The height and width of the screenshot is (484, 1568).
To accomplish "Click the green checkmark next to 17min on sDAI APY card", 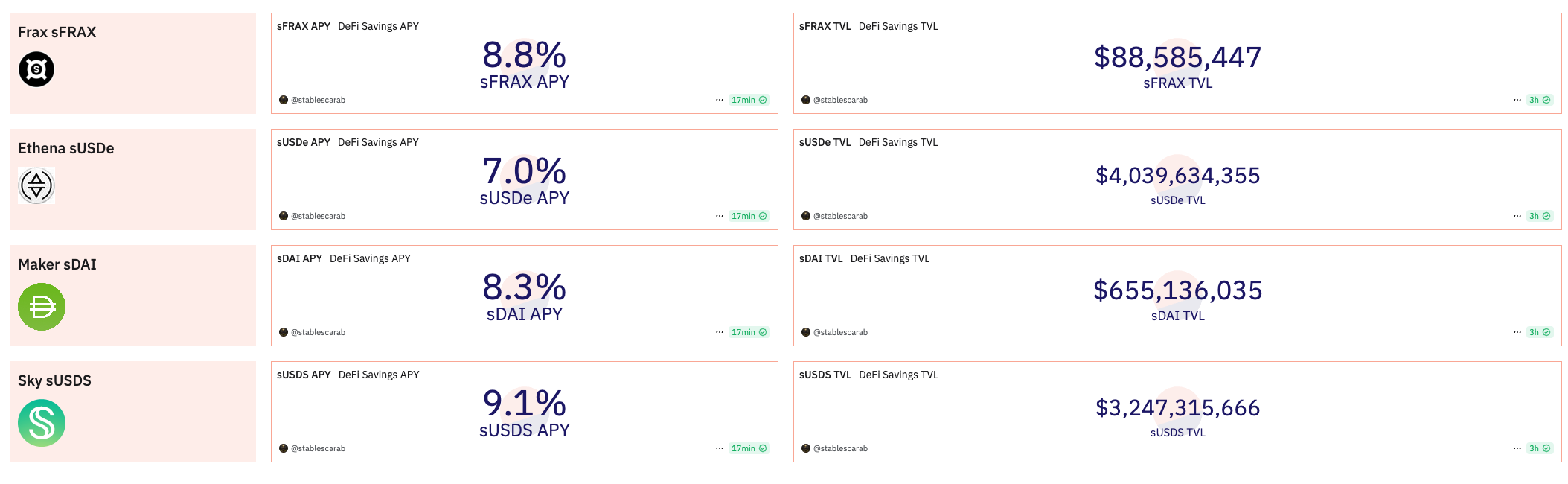I will pyautogui.click(x=763, y=332).
